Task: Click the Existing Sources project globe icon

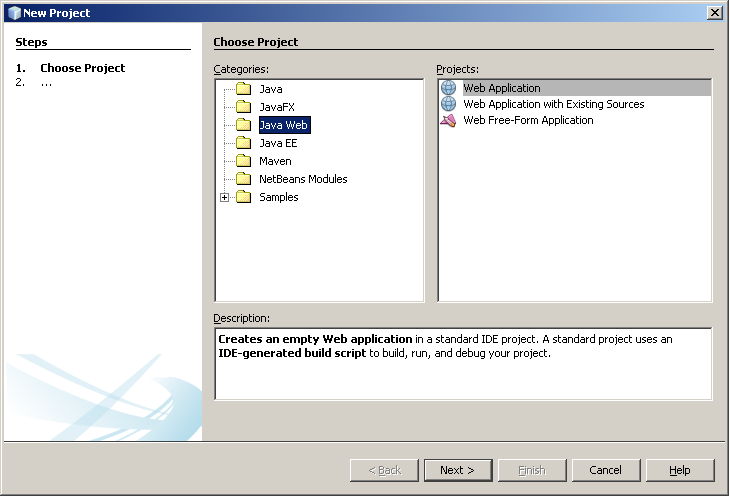Action: pyautogui.click(x=448, y=104)
